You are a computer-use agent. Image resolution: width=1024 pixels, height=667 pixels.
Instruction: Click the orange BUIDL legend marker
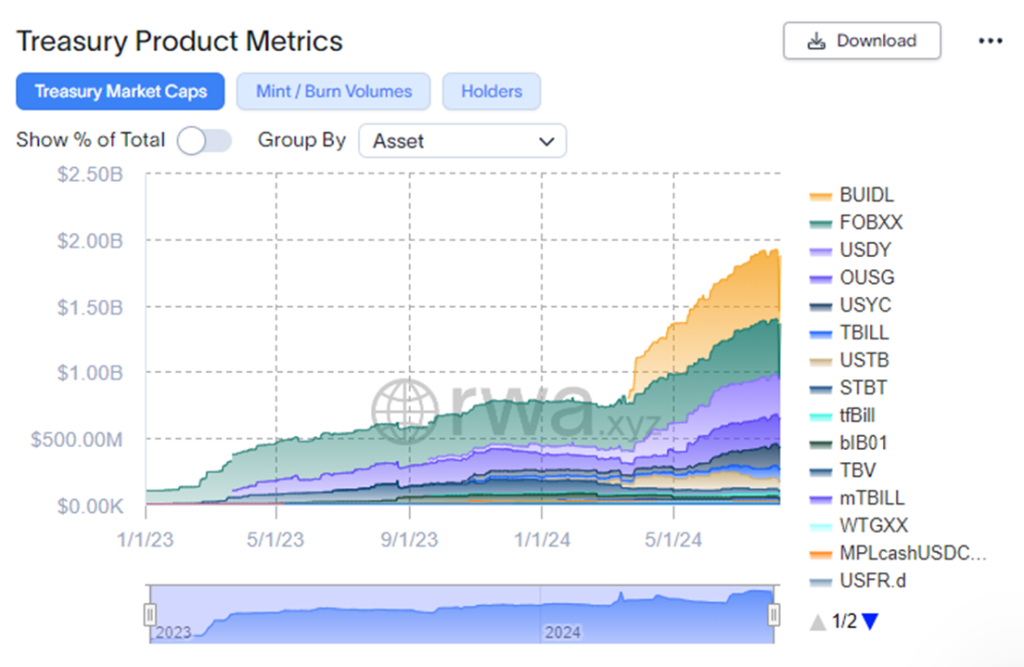tap(822, 195)
